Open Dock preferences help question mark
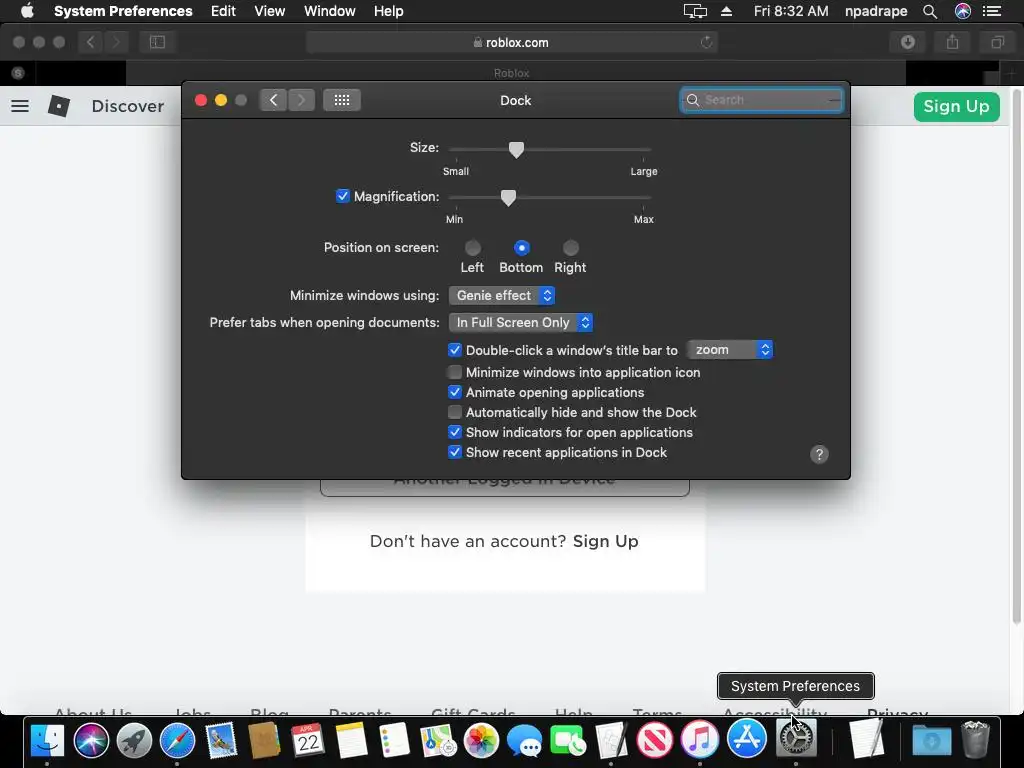1024x768 pixels. [819, 455]
